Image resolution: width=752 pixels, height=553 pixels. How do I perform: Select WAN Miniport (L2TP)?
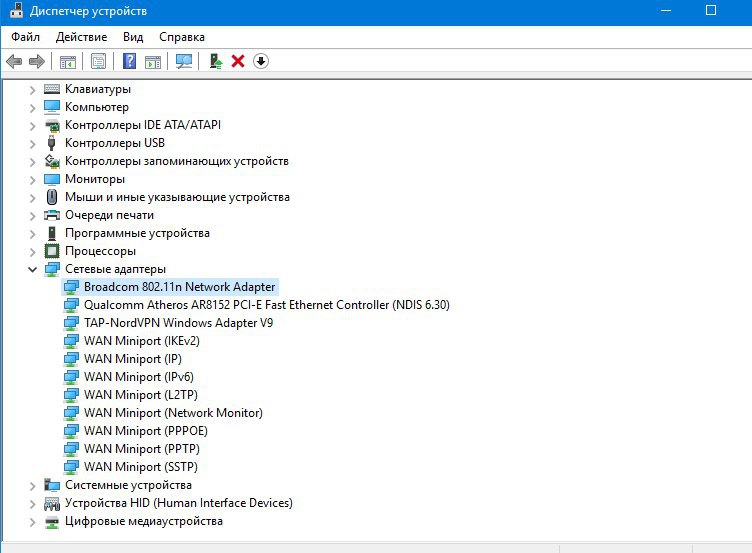point(141,395)
